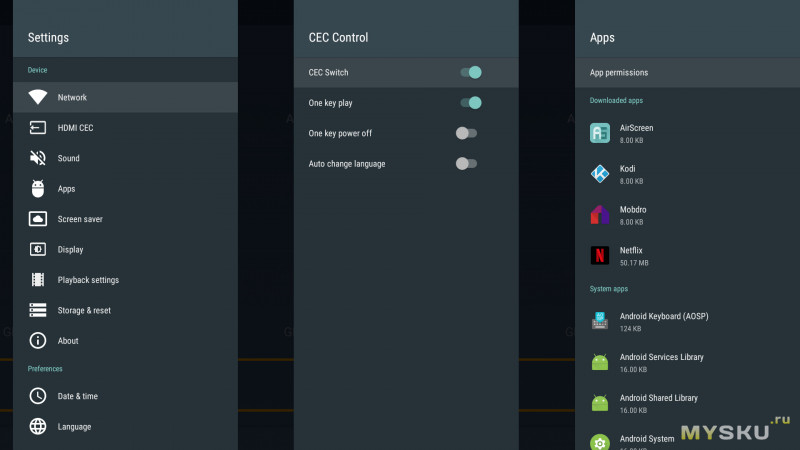Open the Display settings menu item
This screenshot has width=800, height=450.
[70, 249]
